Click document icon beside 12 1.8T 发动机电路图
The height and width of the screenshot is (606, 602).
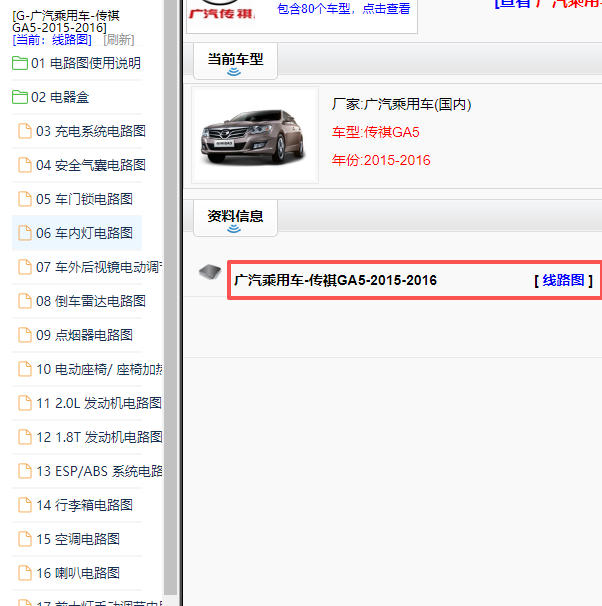(x=25, y=437)
